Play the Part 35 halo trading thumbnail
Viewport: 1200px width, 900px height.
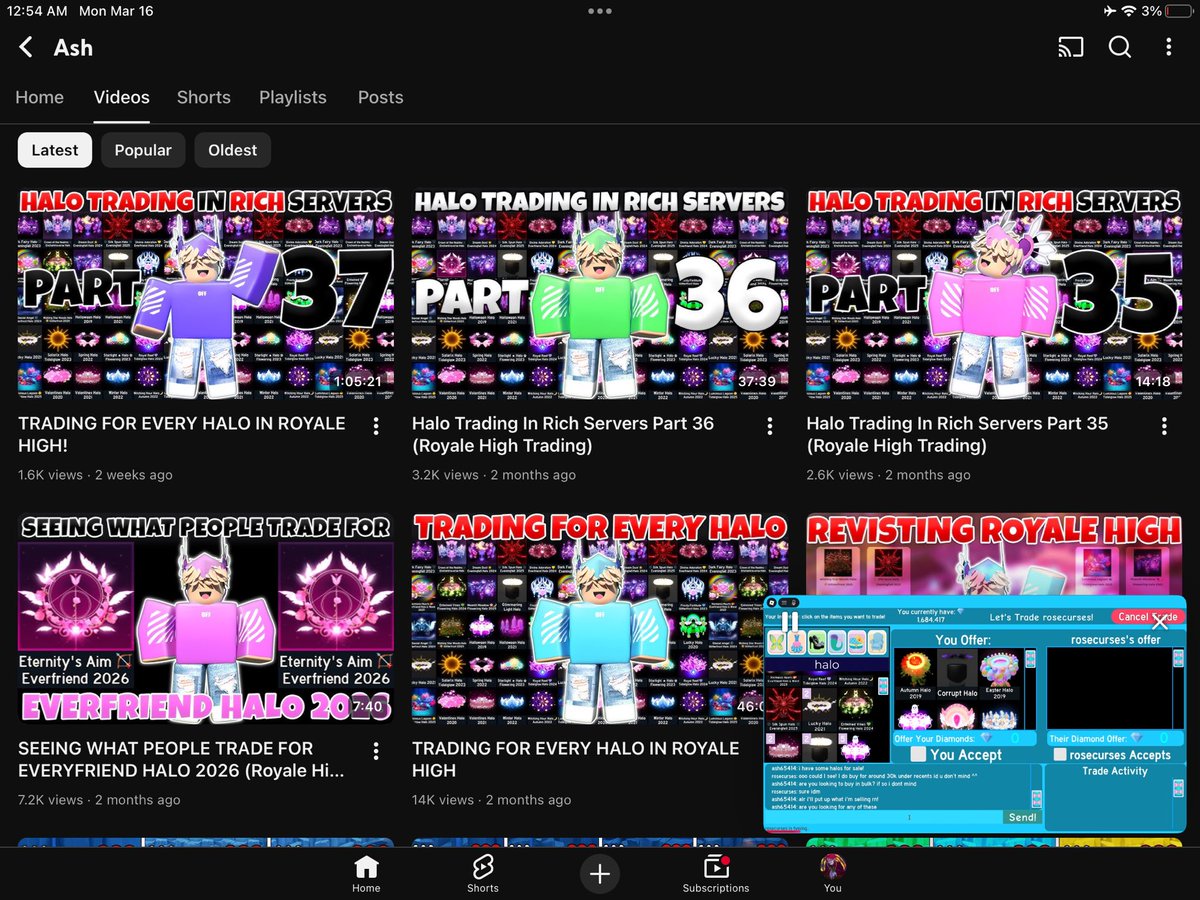click(993, 294)
